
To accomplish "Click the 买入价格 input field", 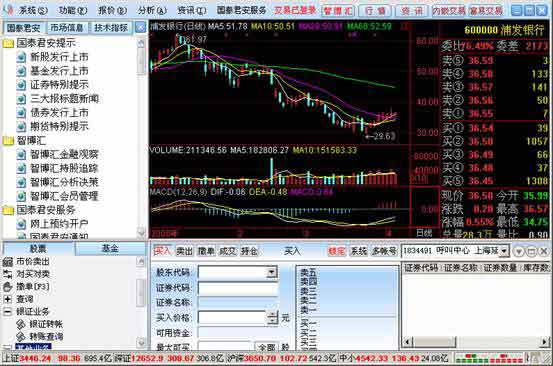I will tap(232, 317).
